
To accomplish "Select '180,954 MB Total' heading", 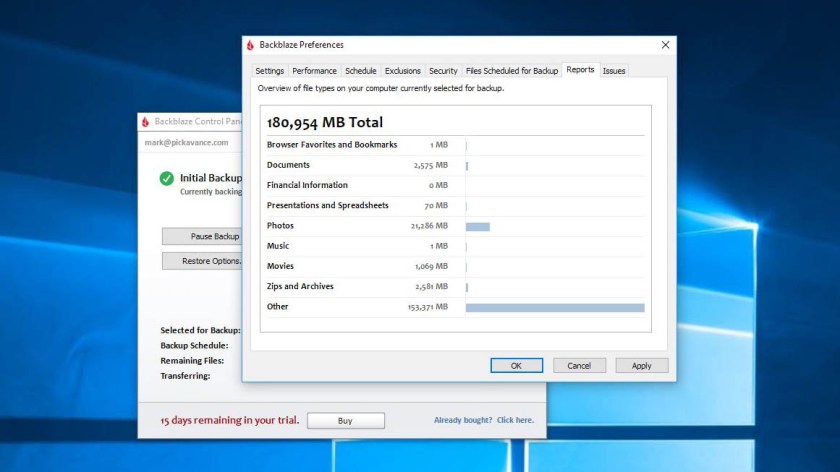I will coord(325,122).
